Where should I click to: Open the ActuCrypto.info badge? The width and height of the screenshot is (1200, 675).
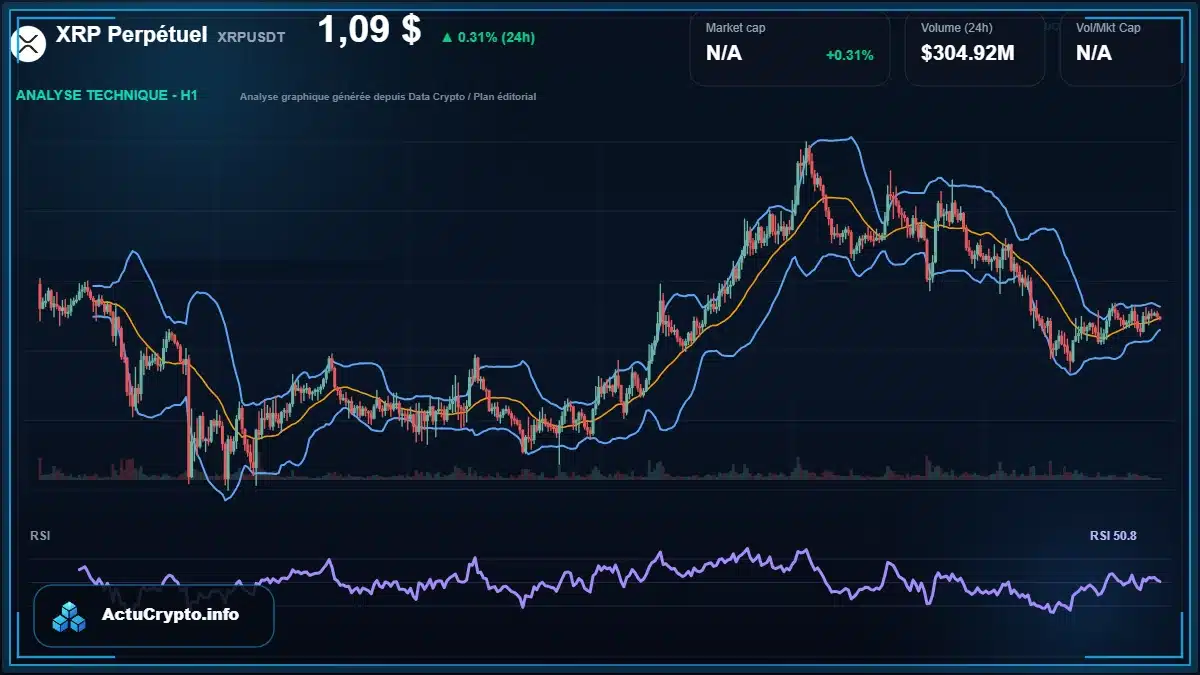coord(153,616)
